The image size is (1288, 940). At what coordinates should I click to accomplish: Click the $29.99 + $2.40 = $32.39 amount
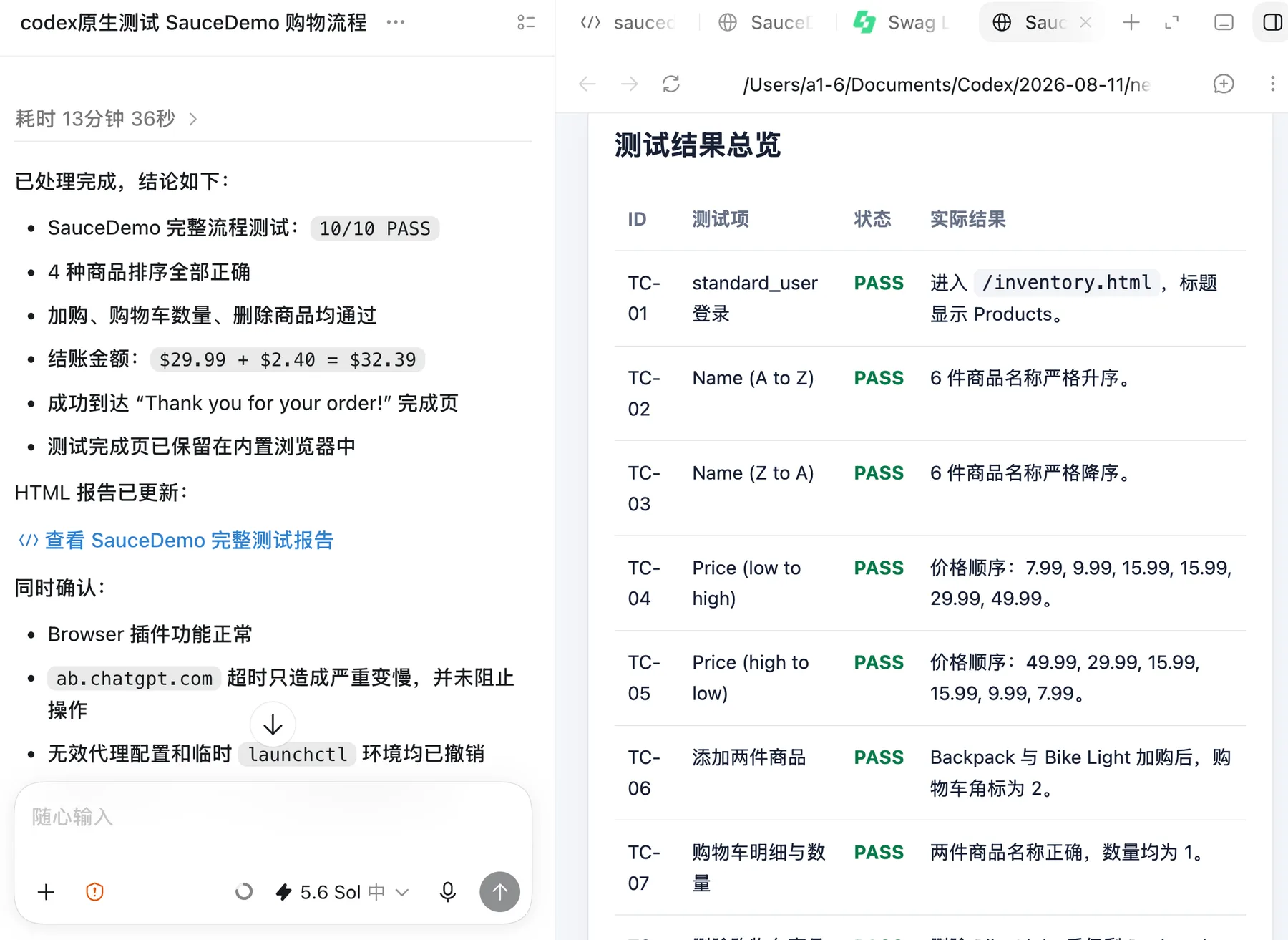(288, 359)
